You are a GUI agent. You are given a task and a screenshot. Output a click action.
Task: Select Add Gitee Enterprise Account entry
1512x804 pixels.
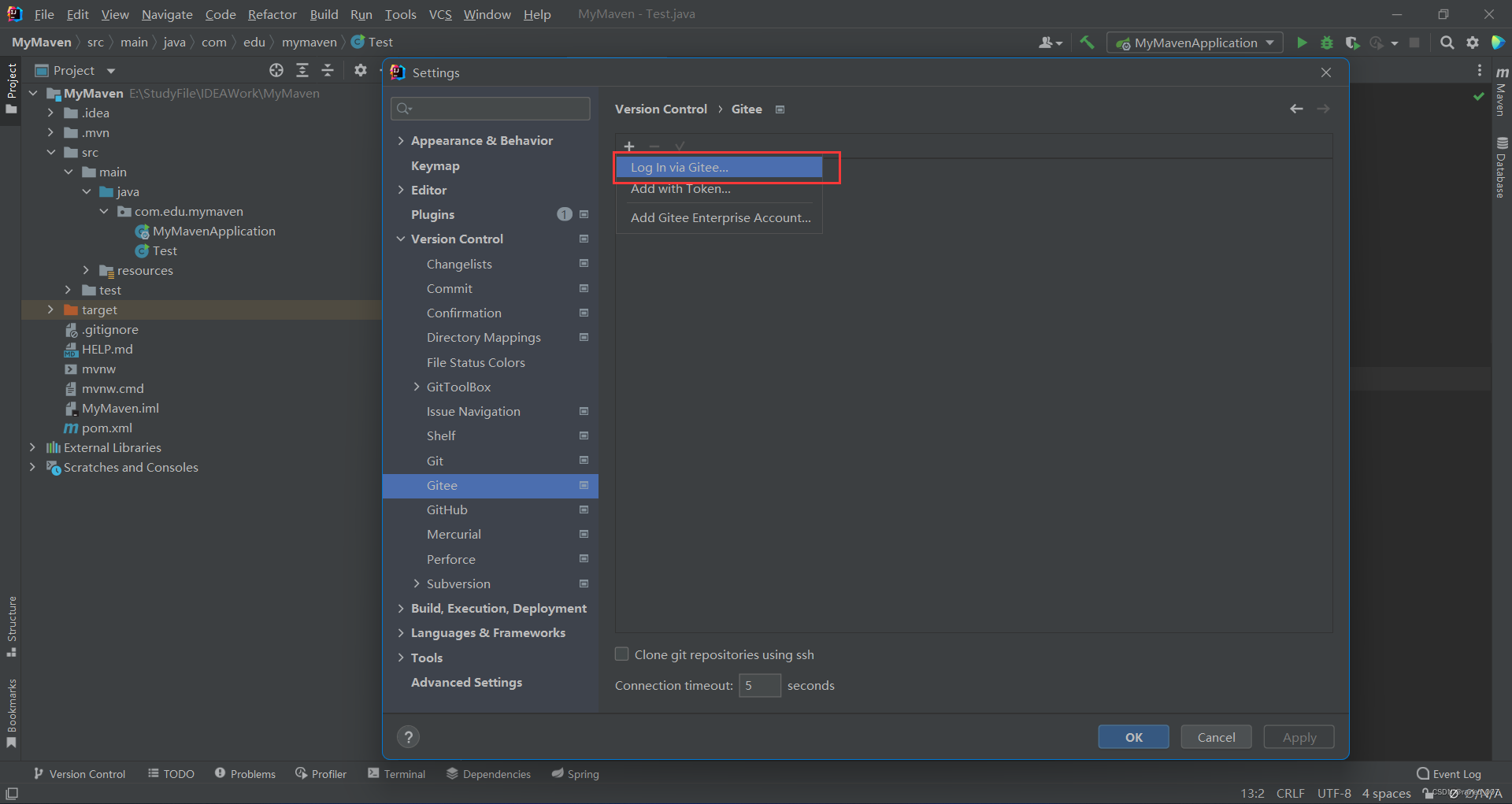(x=719, y=218)
